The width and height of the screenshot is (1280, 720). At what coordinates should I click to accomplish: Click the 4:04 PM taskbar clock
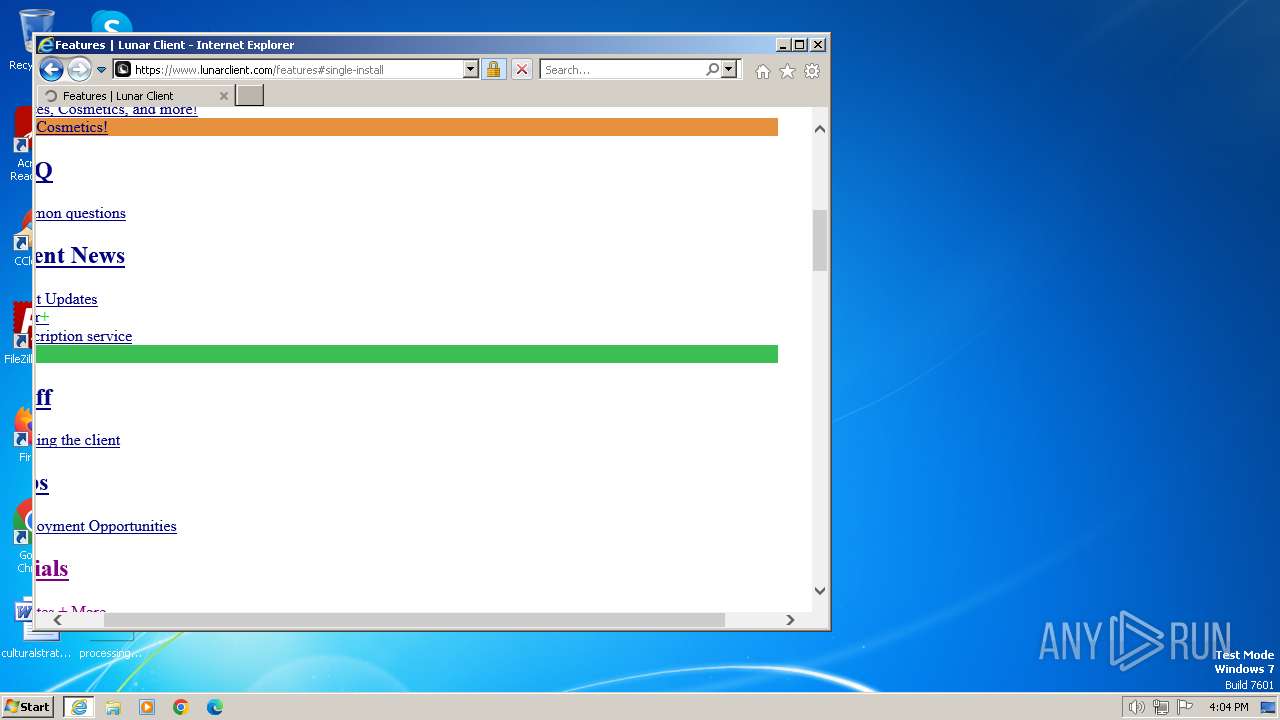pyautogui.click(x=1228, y=707)
